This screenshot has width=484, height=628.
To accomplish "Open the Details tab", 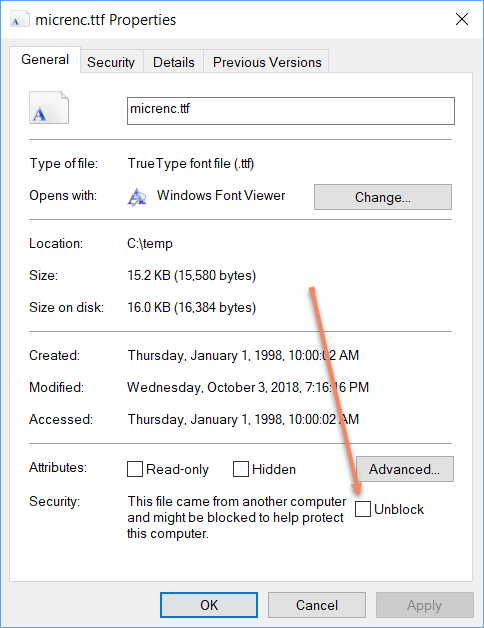I will [173, 62].
